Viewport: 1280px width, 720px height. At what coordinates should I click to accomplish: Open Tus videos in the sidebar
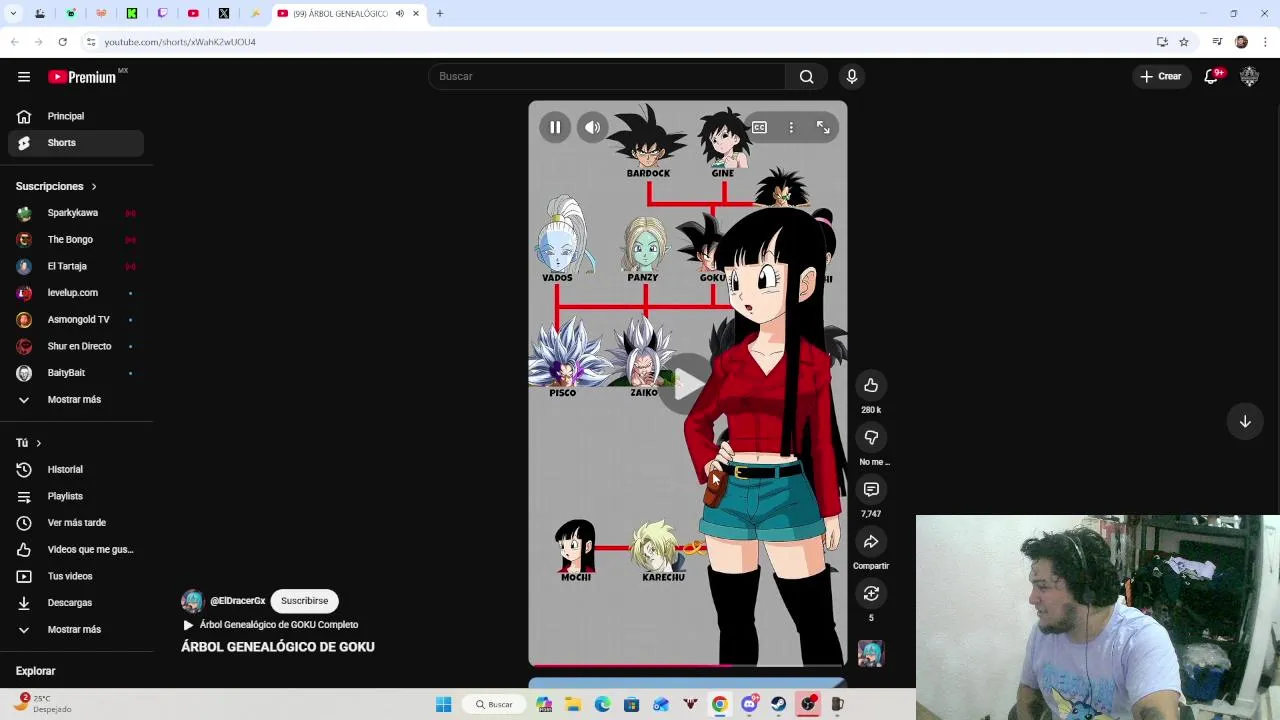pos(76,576)
